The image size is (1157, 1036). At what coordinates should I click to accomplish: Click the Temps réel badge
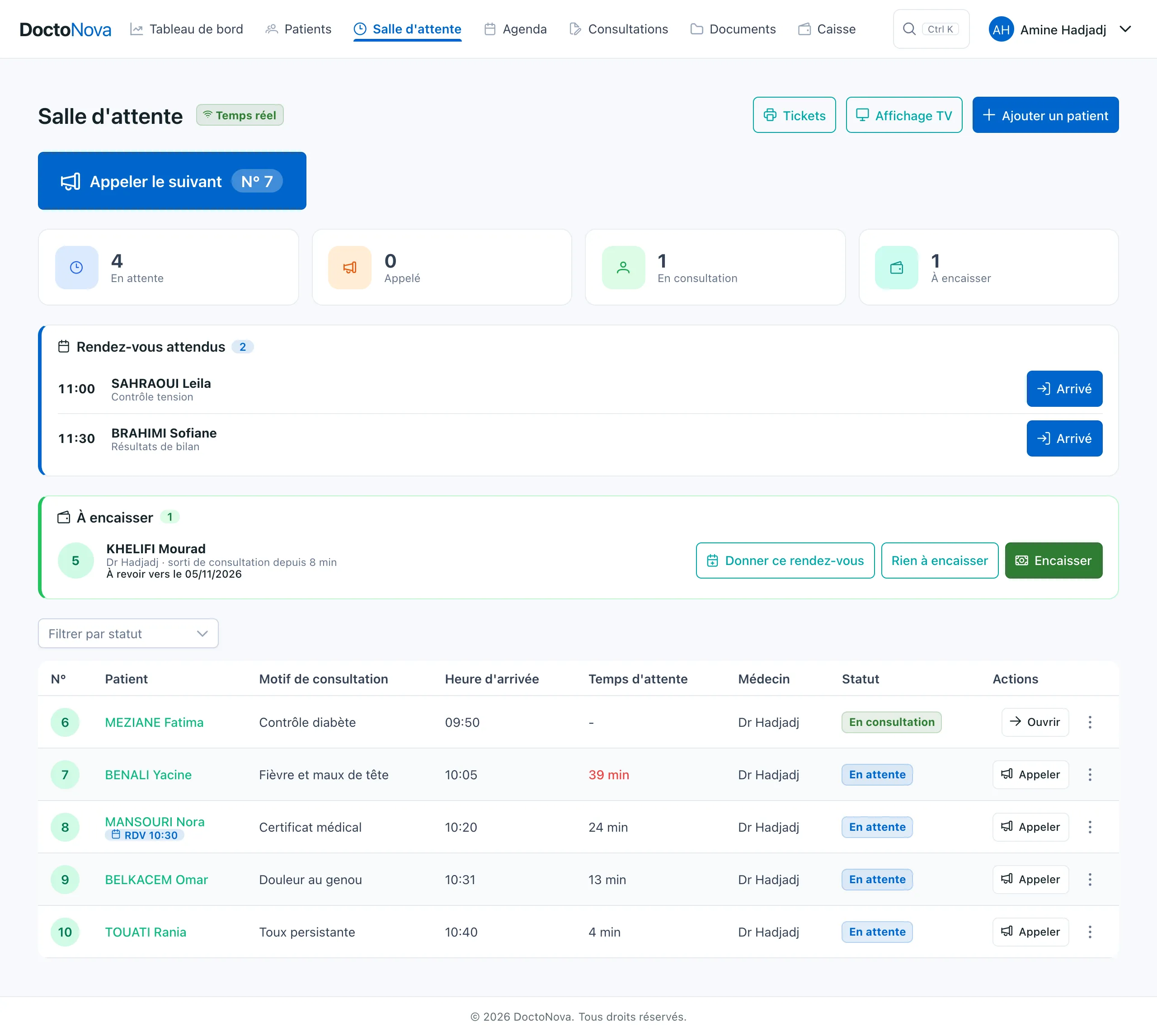coord(240,115)
